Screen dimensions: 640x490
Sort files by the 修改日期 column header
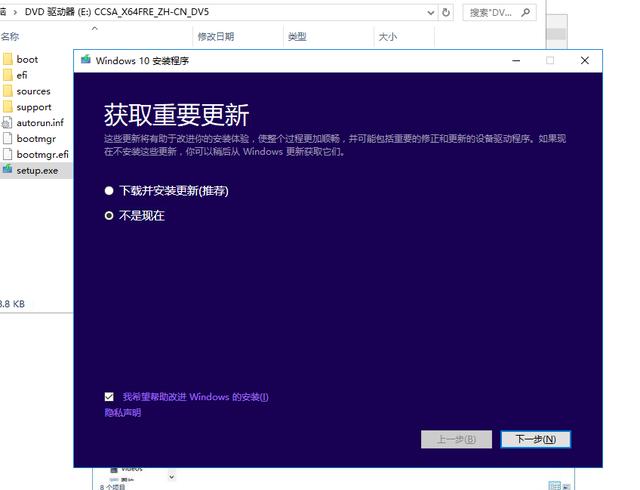[216, 37]
